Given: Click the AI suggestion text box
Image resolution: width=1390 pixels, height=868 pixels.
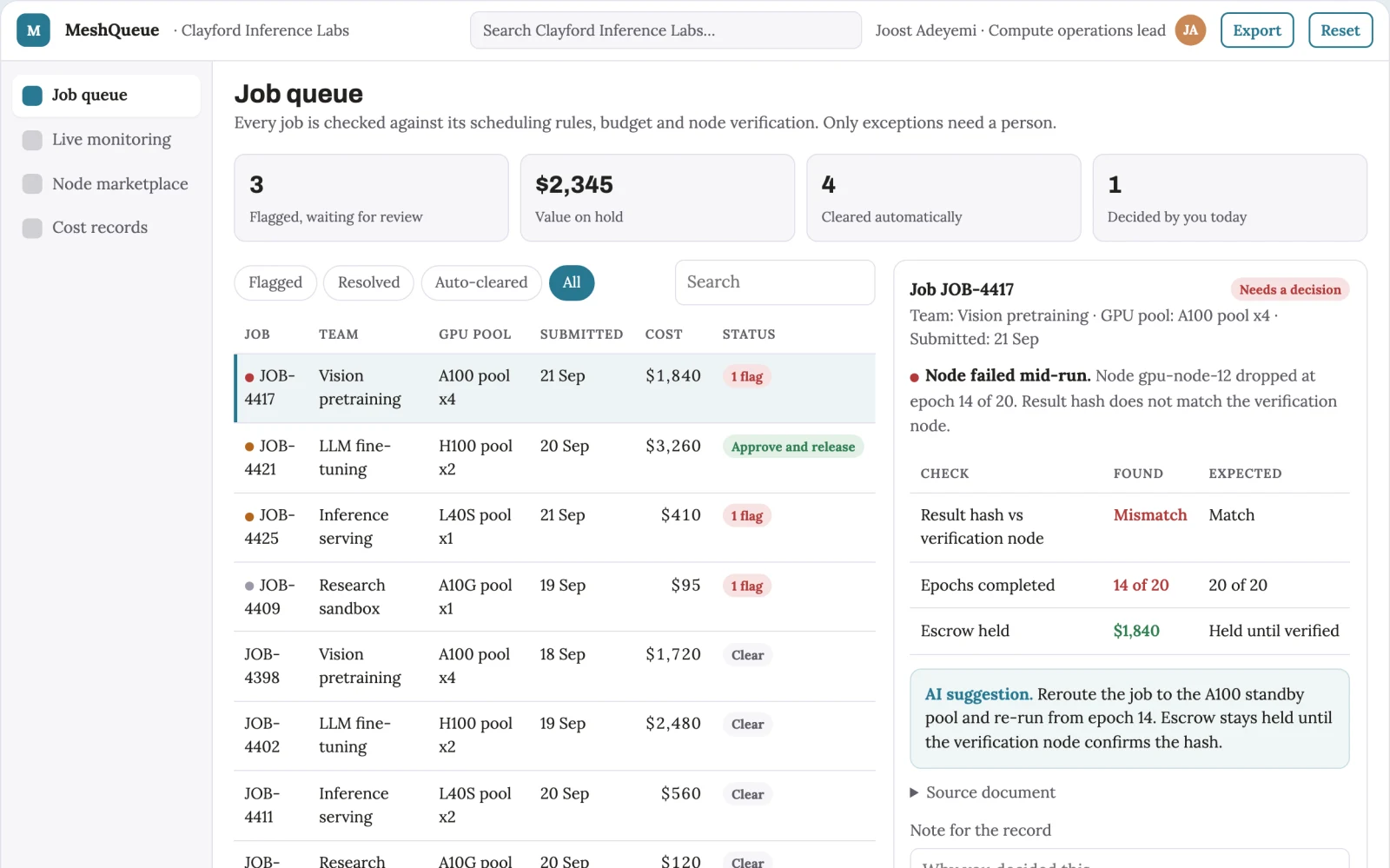Looking at the screenshot, I should pyautogui.click(x=1129, y=719).
